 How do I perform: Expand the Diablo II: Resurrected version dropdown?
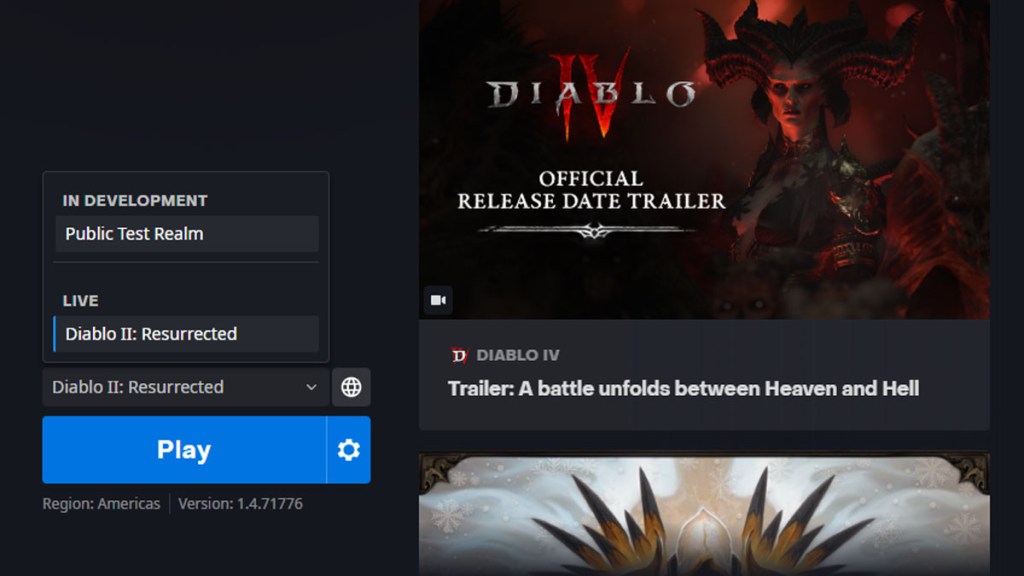pos(186,387)
